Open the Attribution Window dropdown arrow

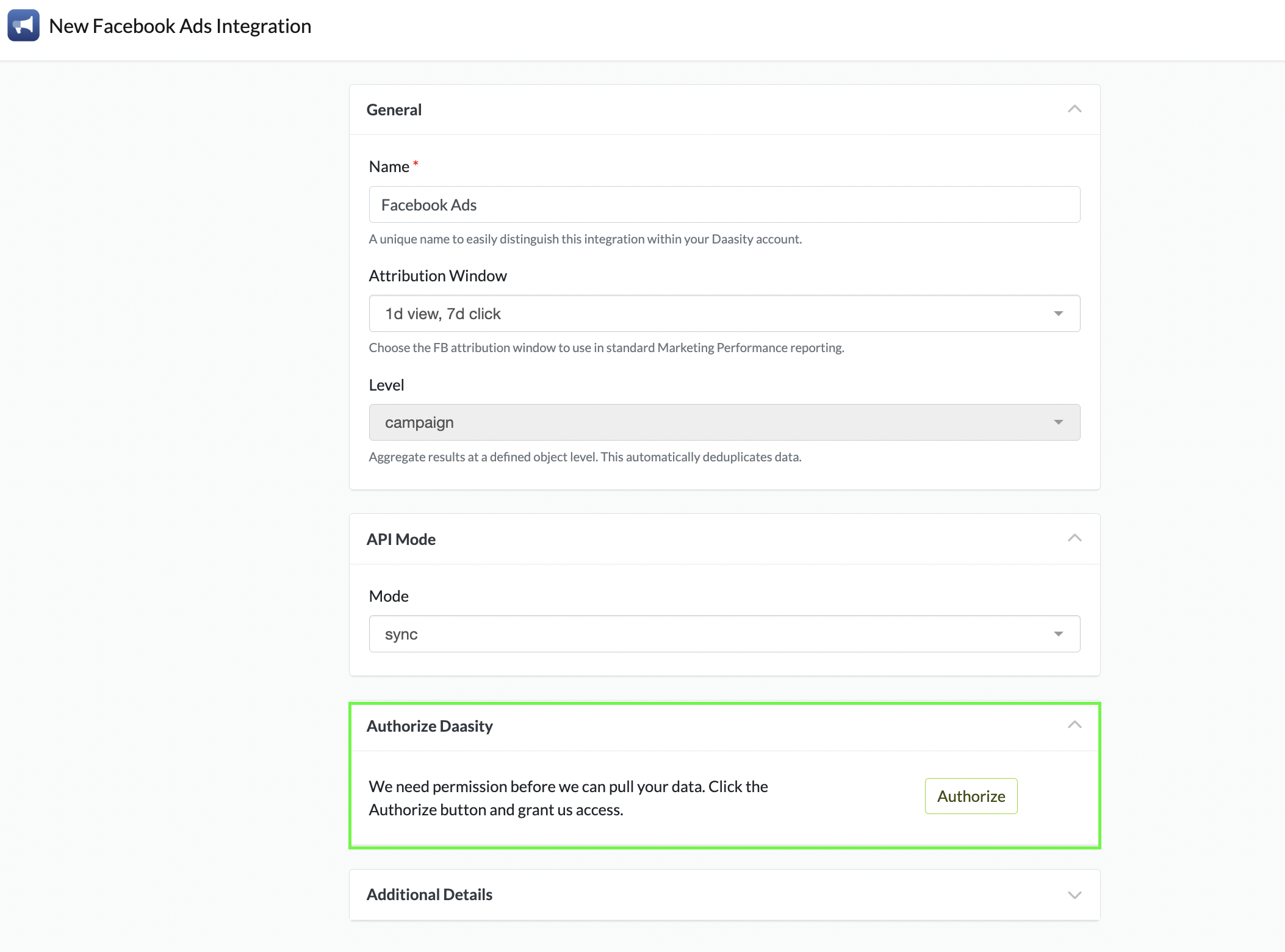tap(1059, 314)
